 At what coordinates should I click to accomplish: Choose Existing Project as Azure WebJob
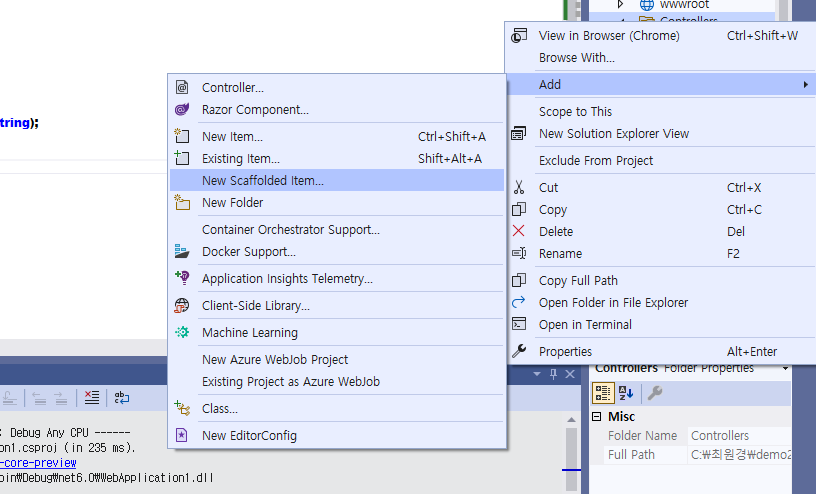click(x=337, y=382)
